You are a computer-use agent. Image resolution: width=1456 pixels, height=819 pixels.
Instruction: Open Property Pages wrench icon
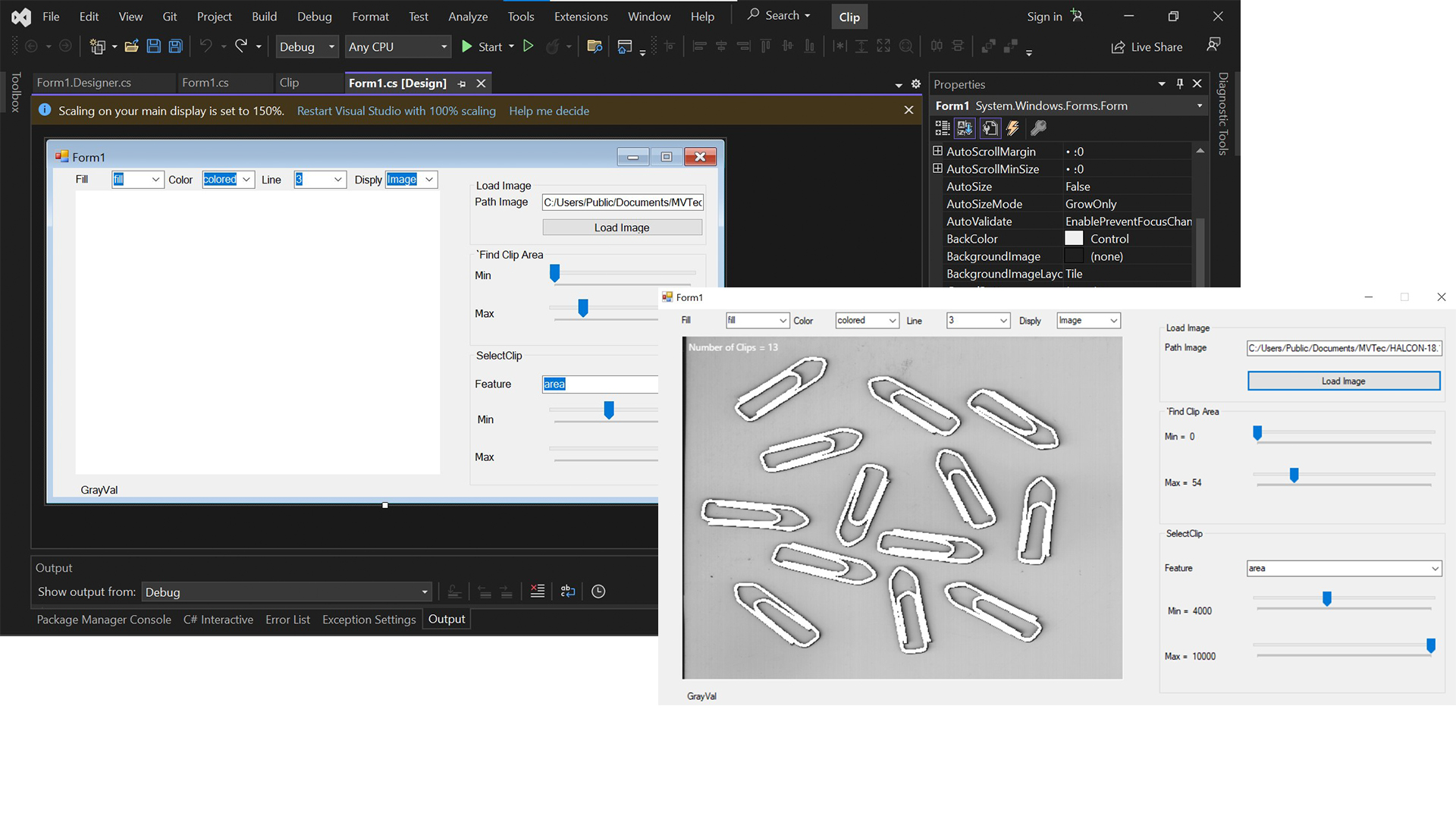[x=1039, y=128]
